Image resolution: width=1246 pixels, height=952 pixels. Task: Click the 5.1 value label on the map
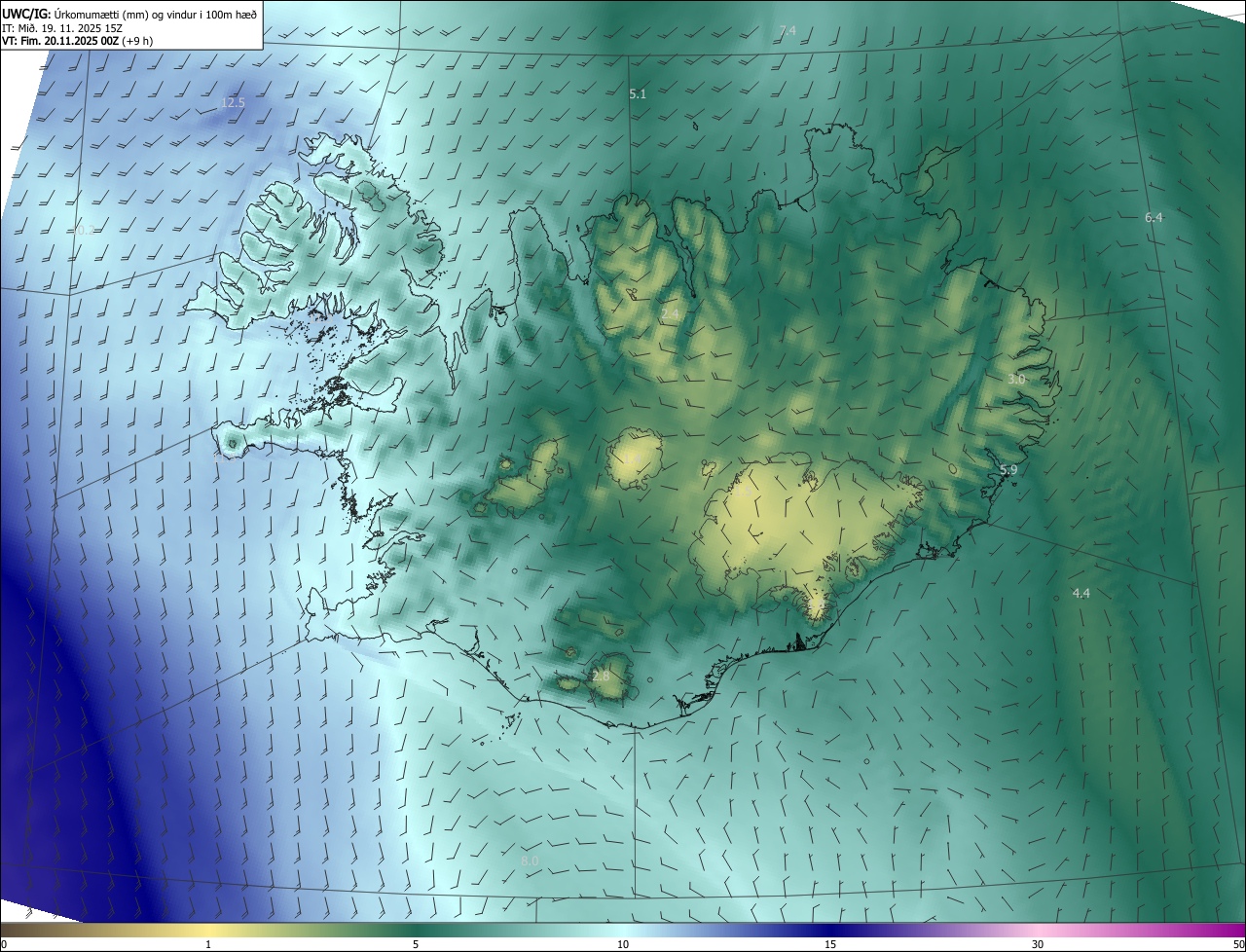638,93
